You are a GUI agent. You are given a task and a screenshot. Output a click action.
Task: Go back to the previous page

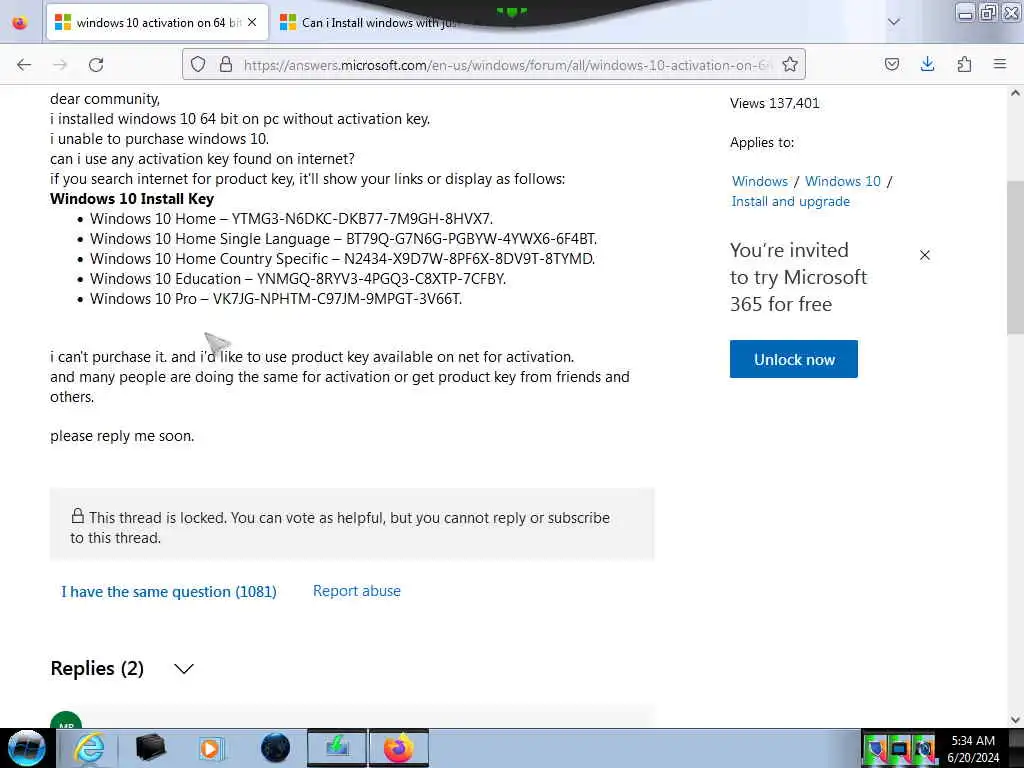pos(24,65)
